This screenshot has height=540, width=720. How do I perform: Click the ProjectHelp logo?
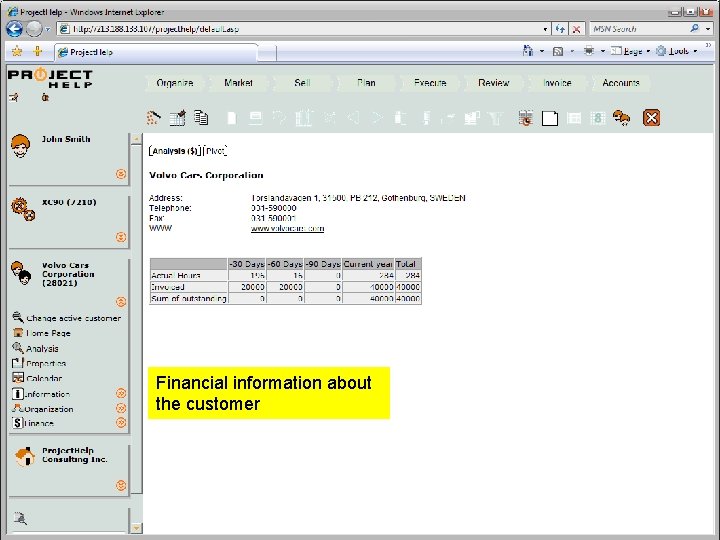[x=50, y=78]
